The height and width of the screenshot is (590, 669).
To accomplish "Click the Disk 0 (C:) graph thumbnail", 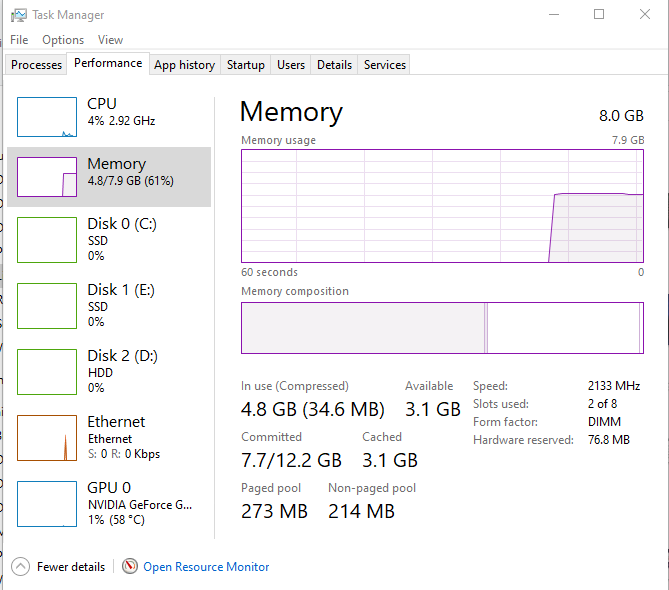I will [x=47, y=240].
